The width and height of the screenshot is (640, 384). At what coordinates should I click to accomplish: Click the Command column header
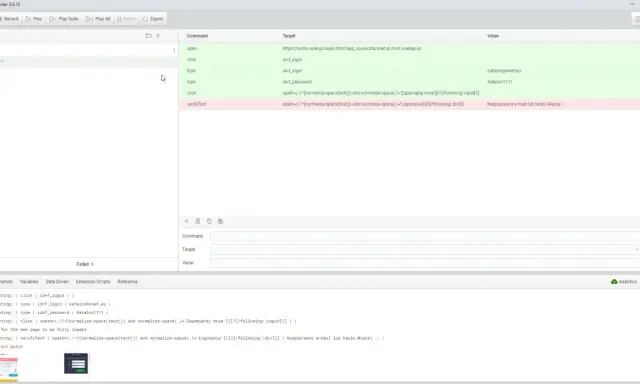[197, 36]
